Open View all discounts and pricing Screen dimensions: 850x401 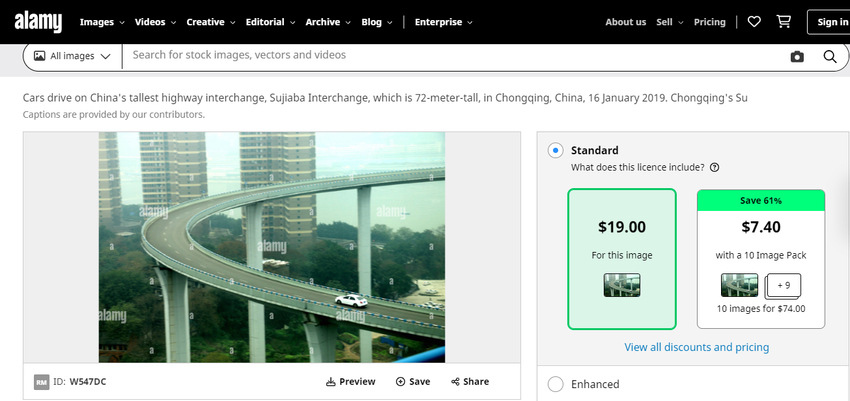[x=697, y=347]
